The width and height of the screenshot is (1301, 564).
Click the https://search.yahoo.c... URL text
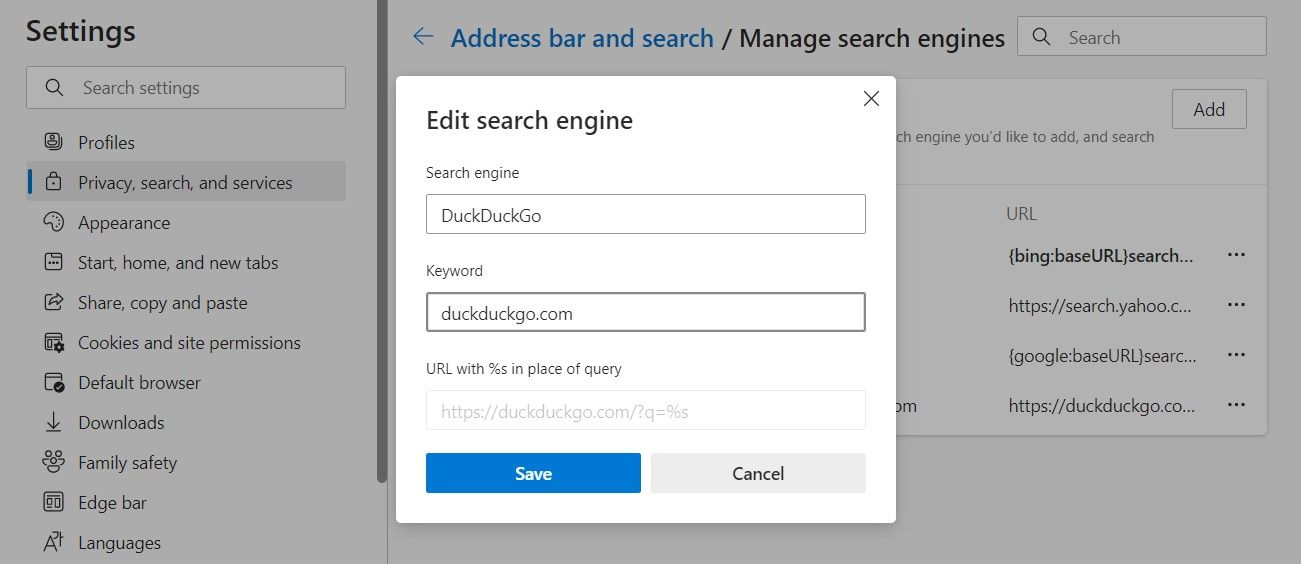tap(1102, 306)
